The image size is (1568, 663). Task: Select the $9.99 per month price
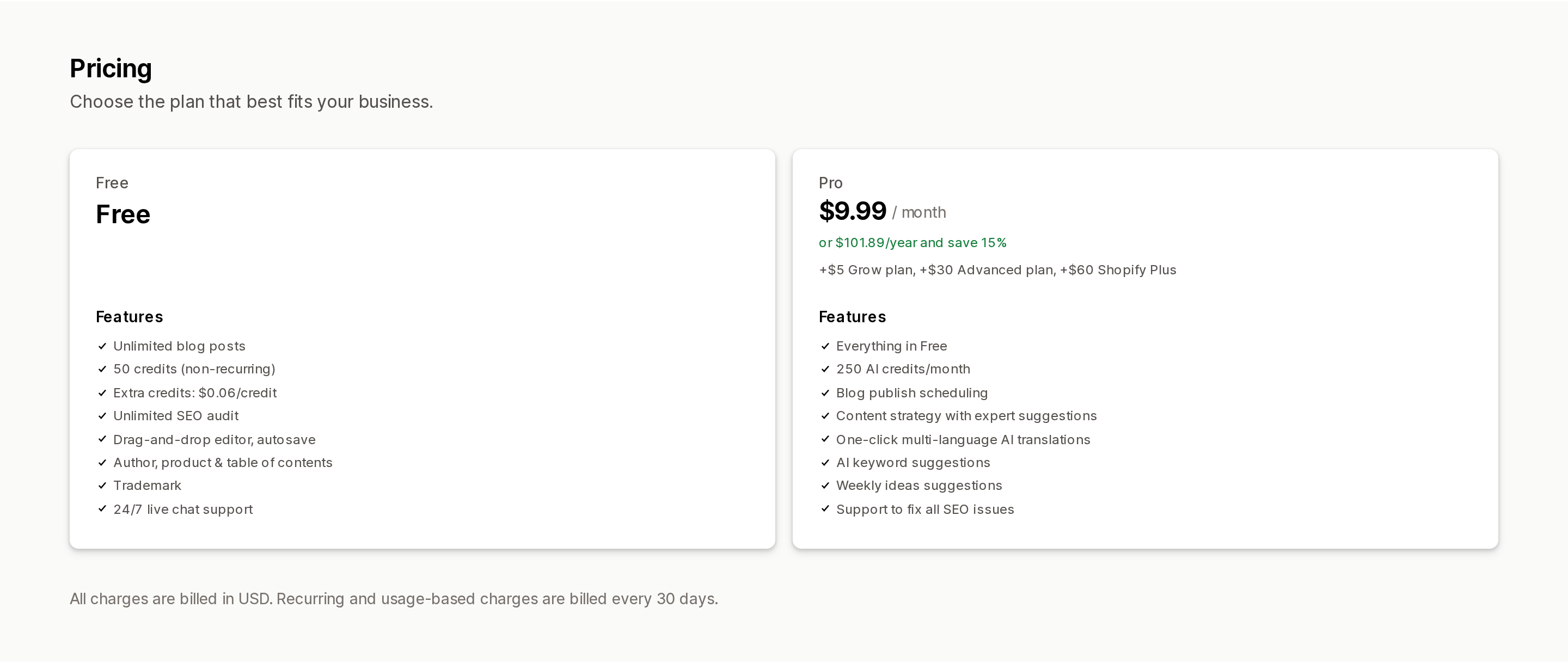point(882,212)
